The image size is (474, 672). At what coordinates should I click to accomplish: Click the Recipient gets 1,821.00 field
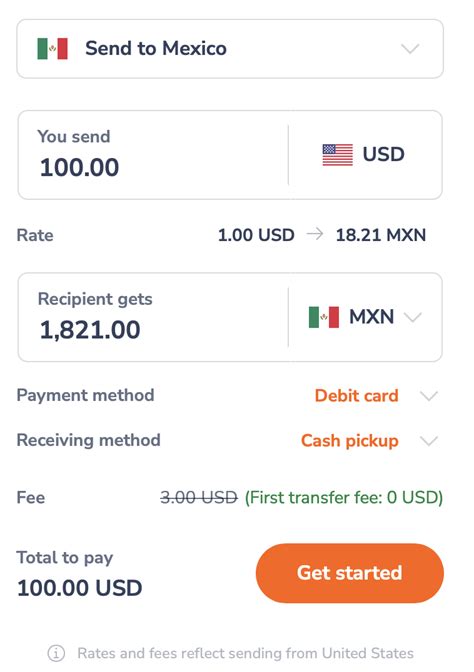(x=153, y=317)
